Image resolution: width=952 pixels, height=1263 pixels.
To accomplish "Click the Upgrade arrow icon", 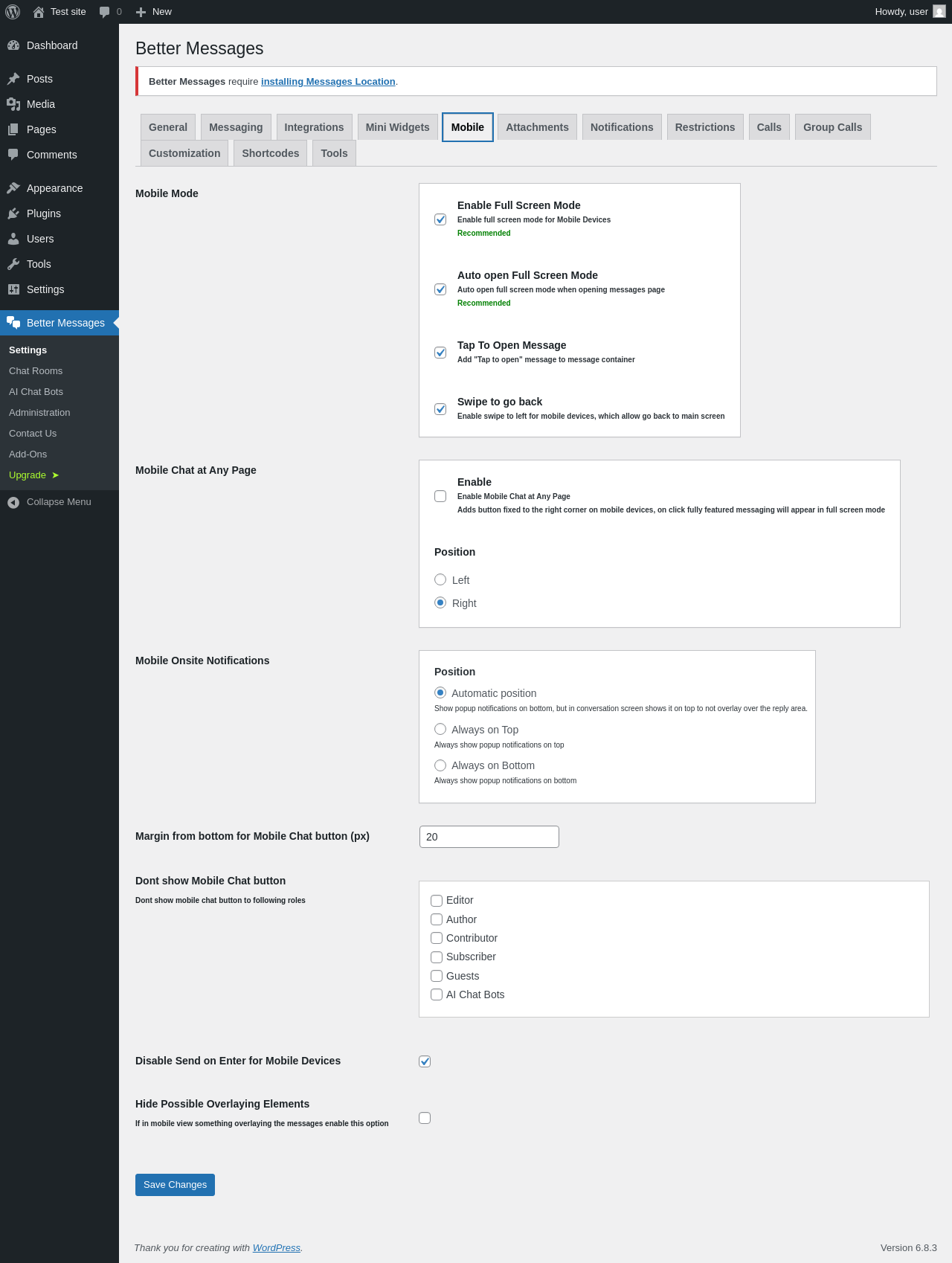I will pos(55,475).
